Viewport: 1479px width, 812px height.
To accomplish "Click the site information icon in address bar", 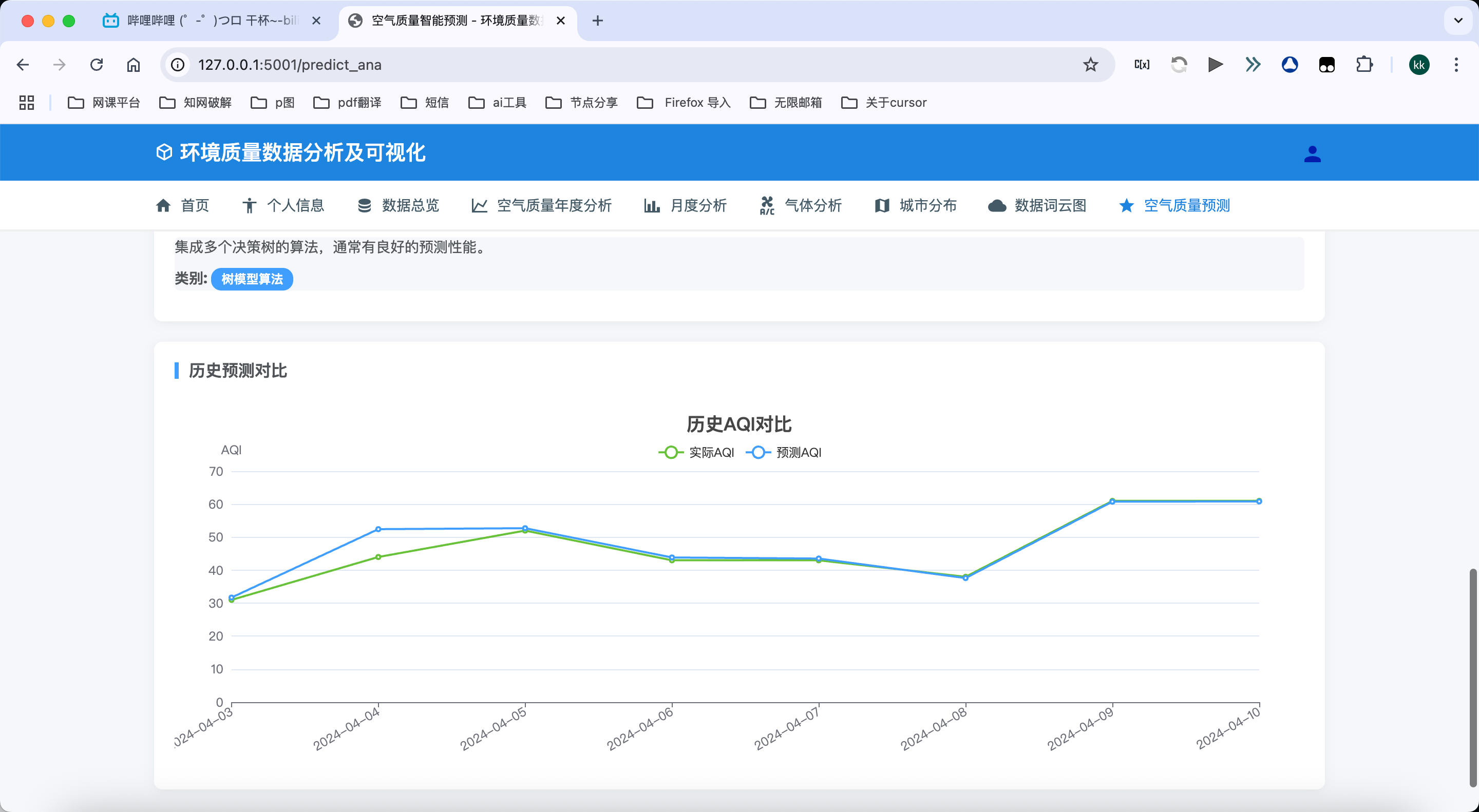I will tap(178, 65).
